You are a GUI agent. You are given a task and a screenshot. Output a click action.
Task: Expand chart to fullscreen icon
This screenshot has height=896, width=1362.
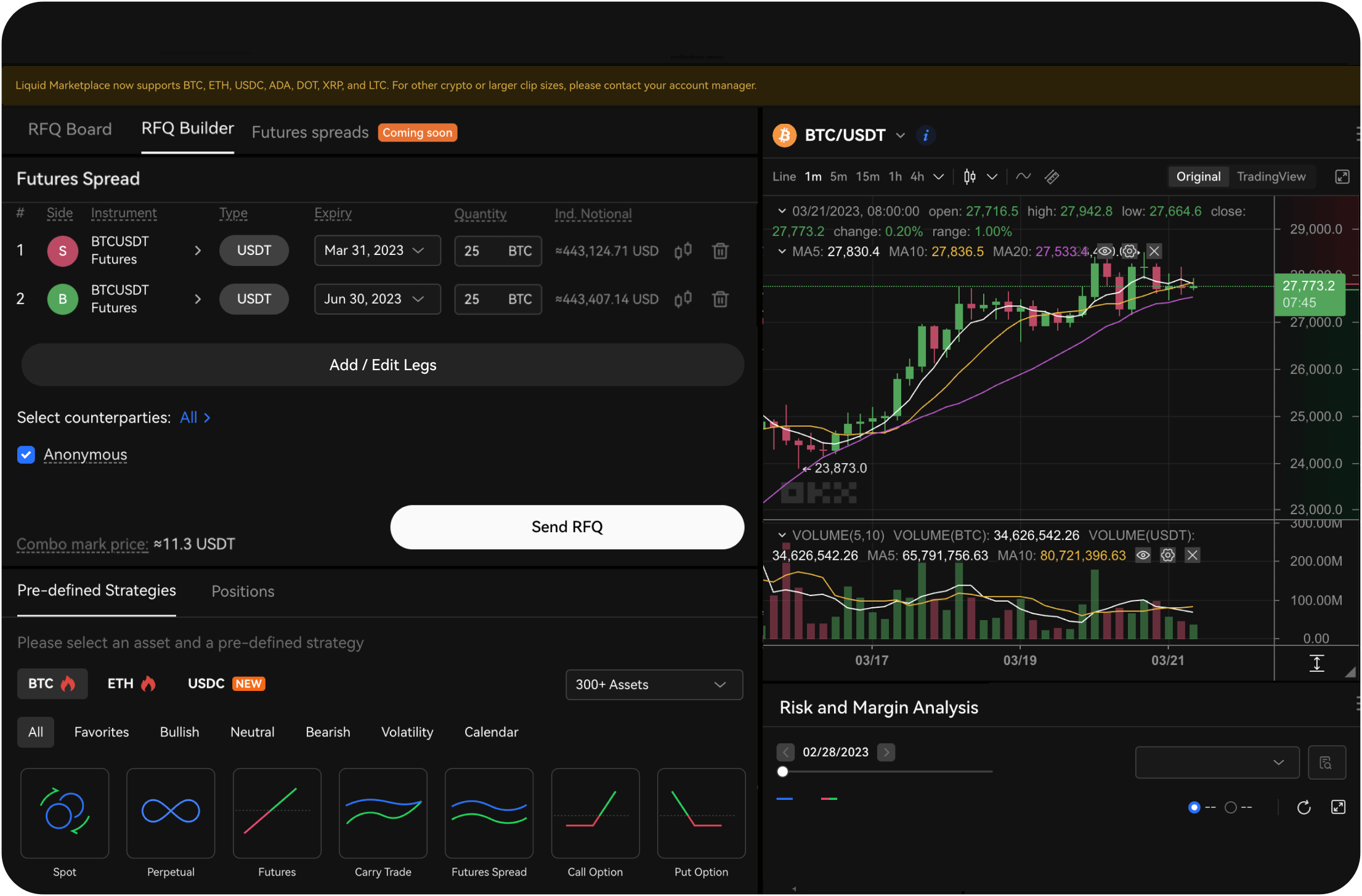pyautogui.click(x=1342, y=177)
